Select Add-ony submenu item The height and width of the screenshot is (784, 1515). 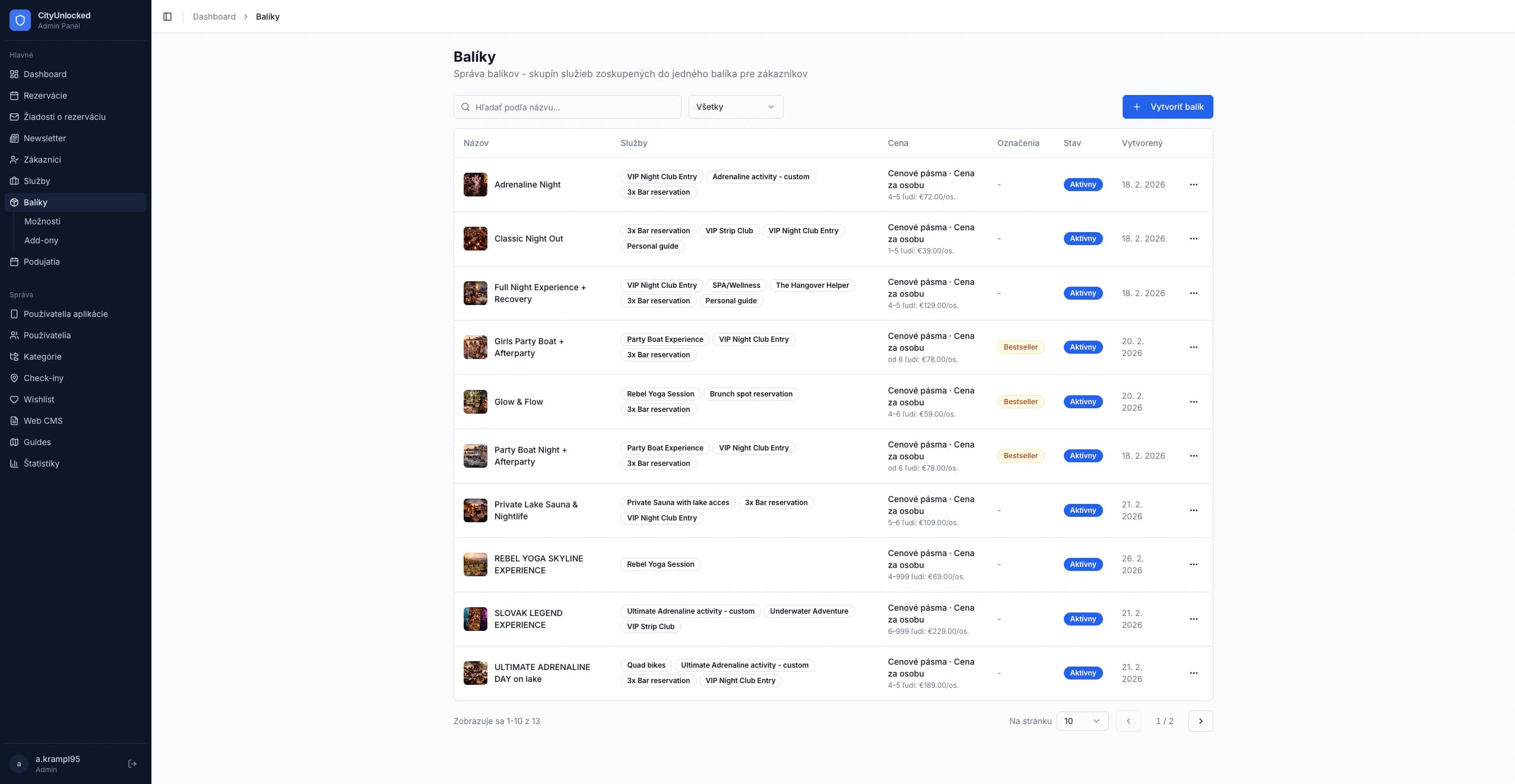point(42,240)
